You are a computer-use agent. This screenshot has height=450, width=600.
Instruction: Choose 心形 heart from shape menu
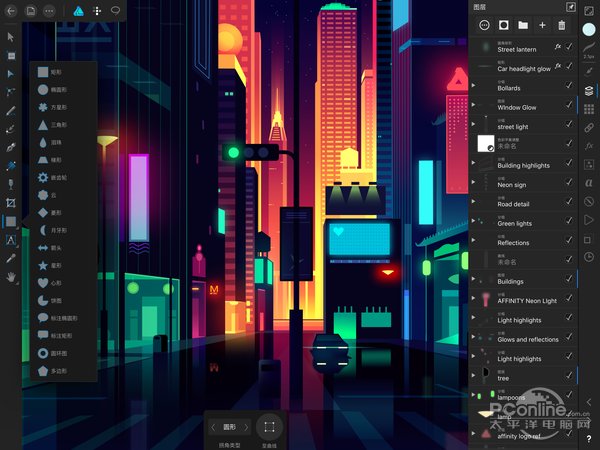[64, 283]
